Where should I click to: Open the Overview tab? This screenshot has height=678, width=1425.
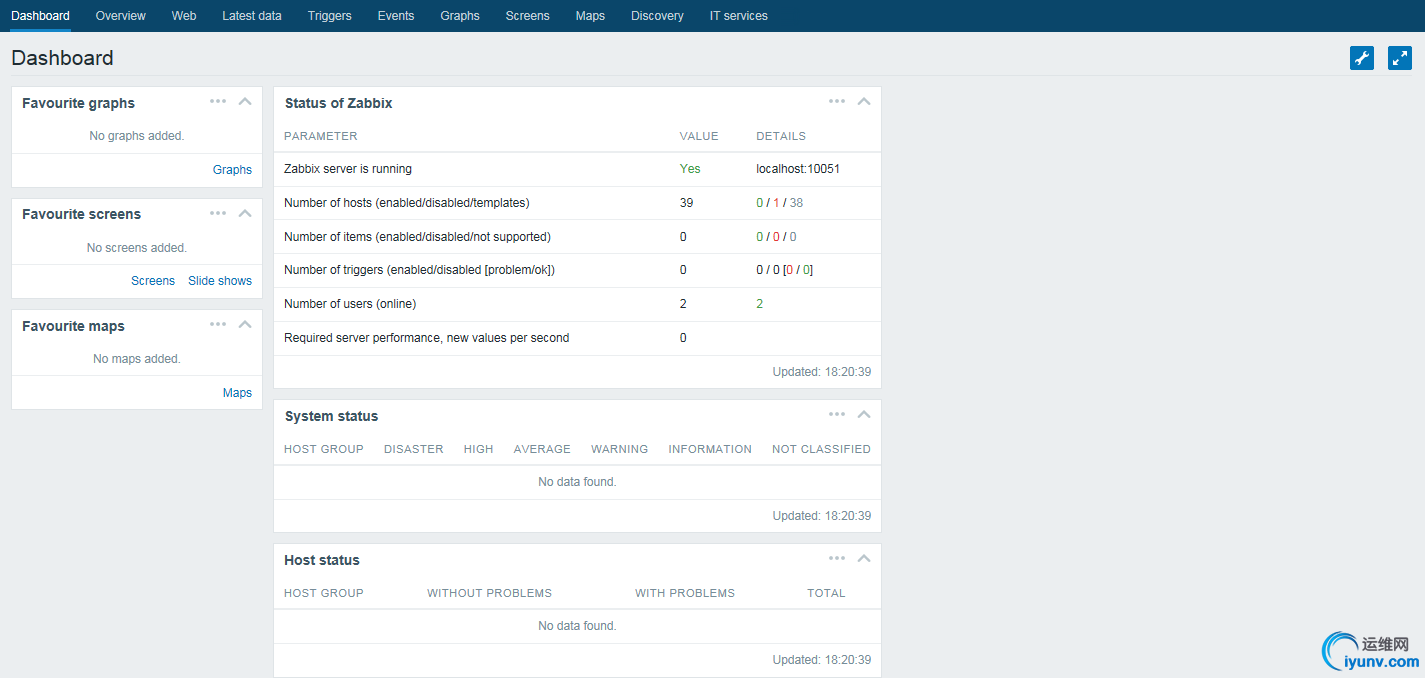point(121,16)
